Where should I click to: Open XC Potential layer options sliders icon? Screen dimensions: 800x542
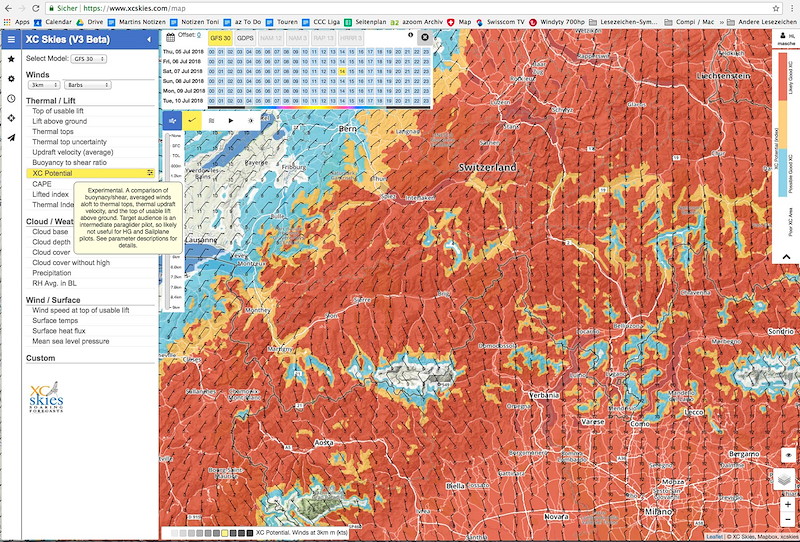point(150,173)
